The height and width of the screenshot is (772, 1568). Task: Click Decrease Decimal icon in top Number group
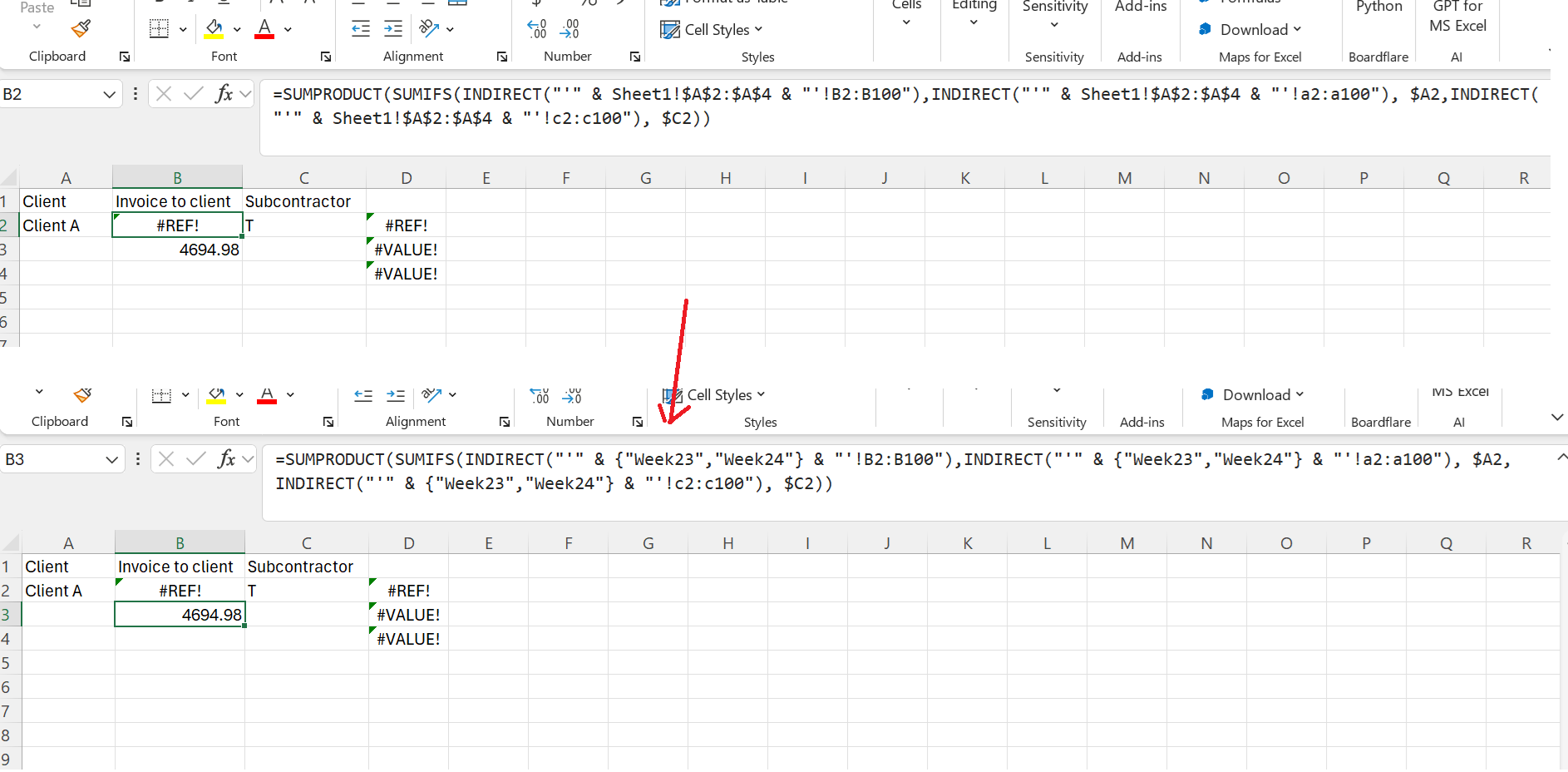click(x=570, y=29)
